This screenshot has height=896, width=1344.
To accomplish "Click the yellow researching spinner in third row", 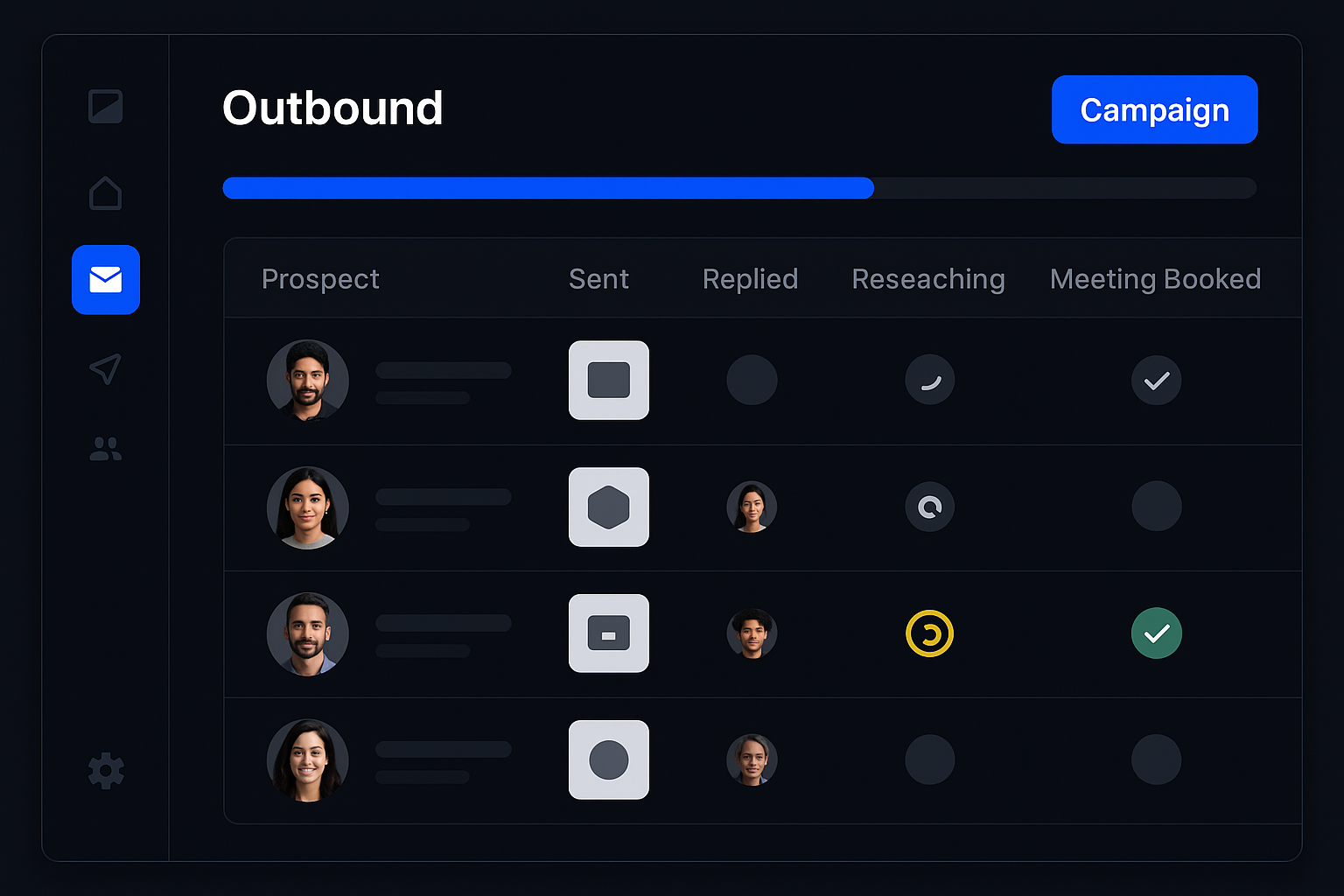I will (929, 633).
